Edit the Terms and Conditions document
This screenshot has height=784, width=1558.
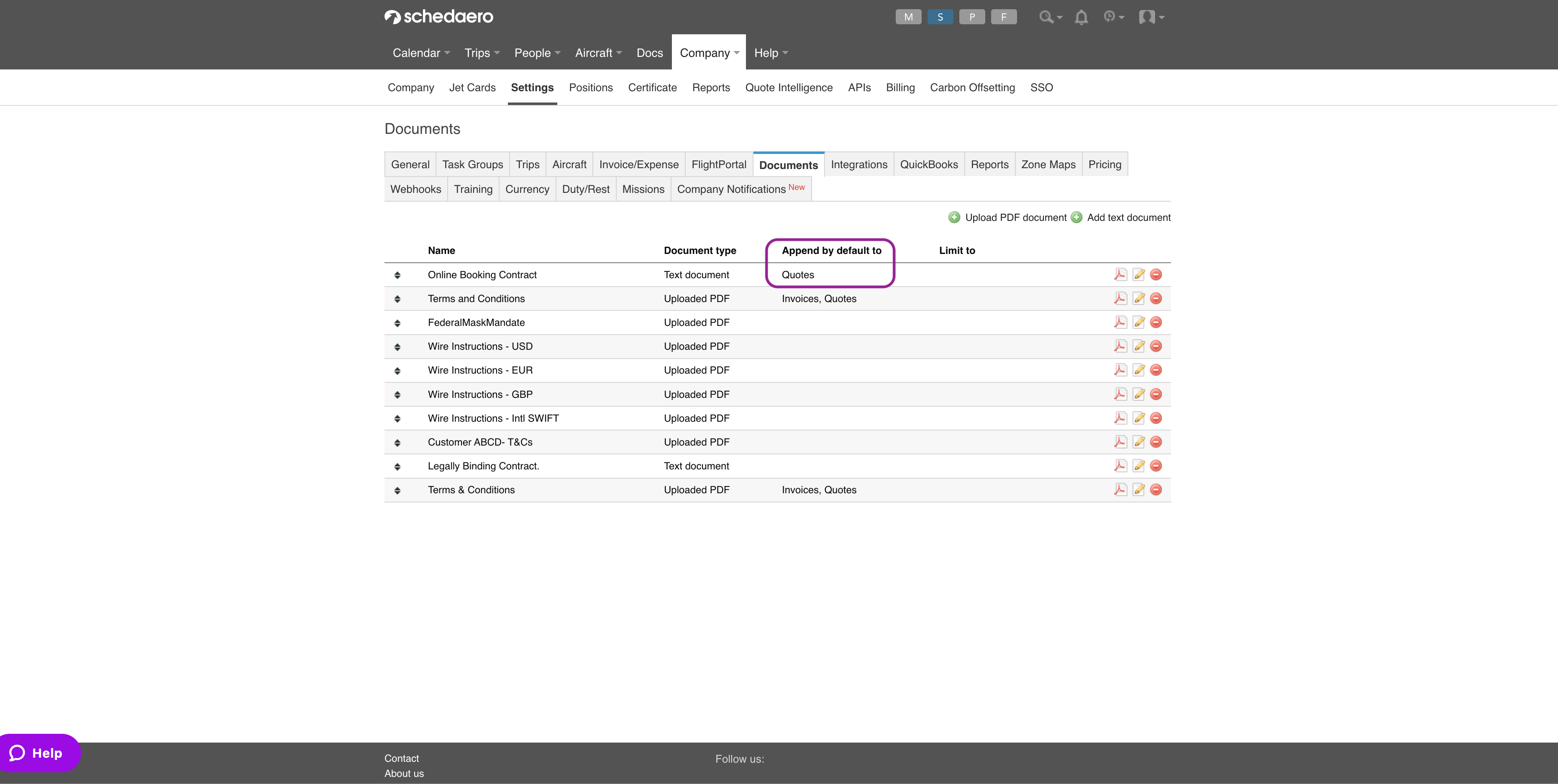1138,298
